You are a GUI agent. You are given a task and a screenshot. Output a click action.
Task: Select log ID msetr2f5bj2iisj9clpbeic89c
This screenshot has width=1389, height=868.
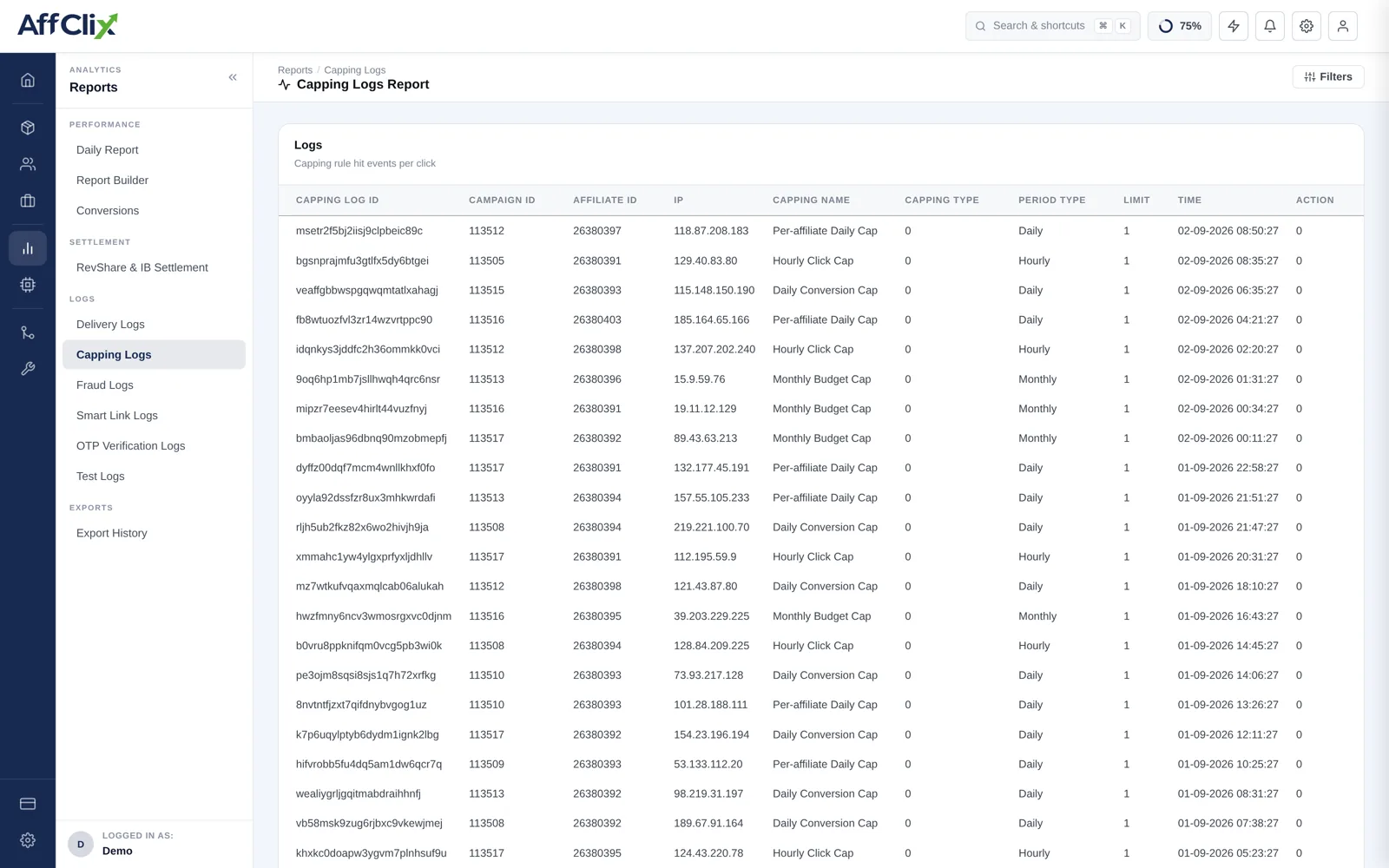[359, 231]
